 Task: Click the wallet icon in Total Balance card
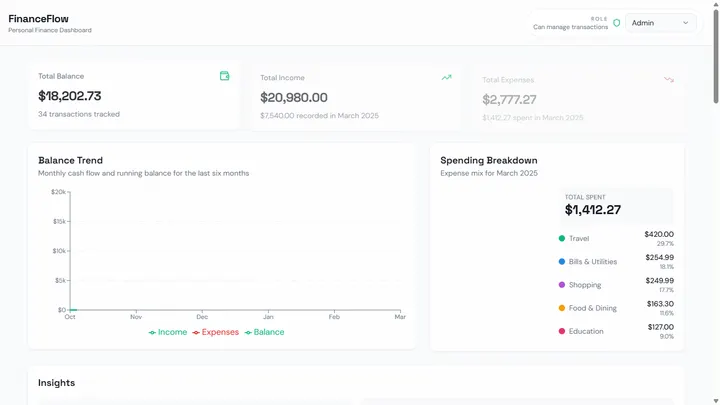pyautogui.click(x=225, y=76)
